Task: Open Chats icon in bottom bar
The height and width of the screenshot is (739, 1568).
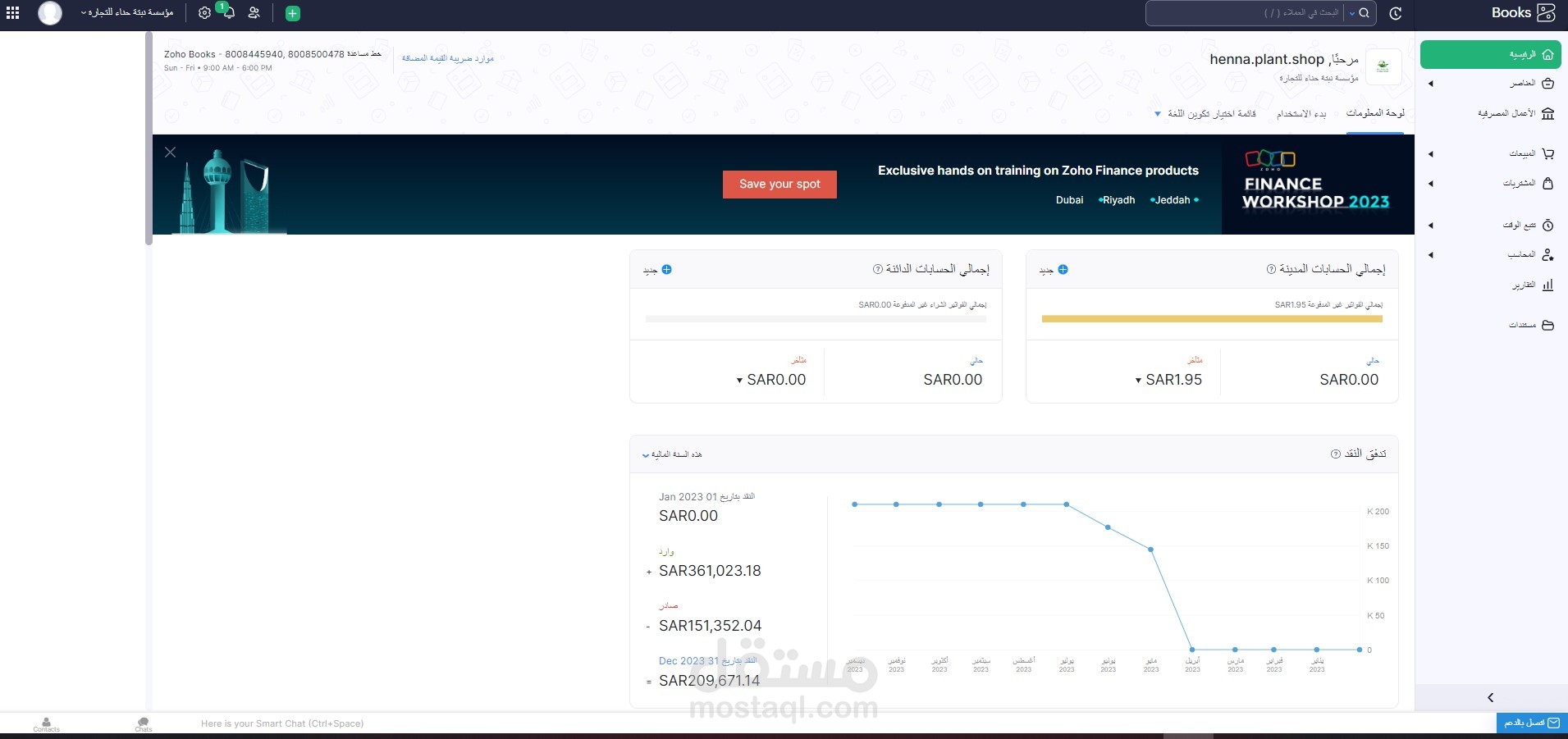Action: [144, 724]
